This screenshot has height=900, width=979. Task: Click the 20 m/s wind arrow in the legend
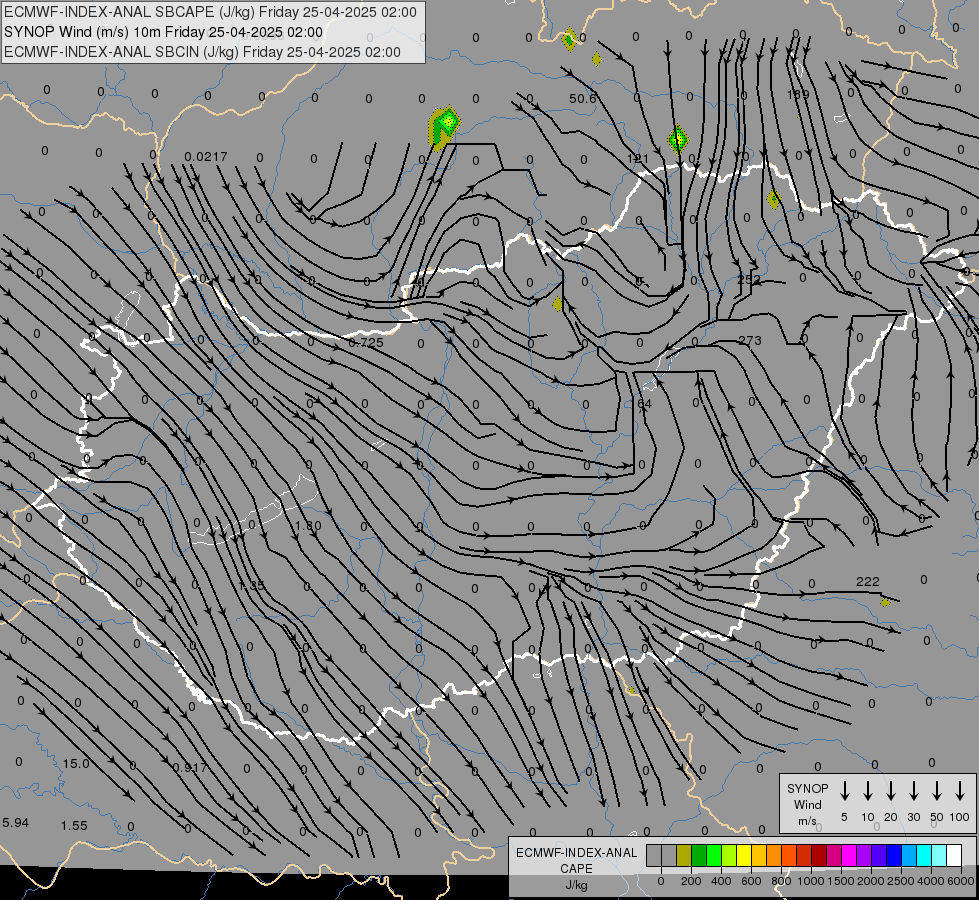coord(890,791)
